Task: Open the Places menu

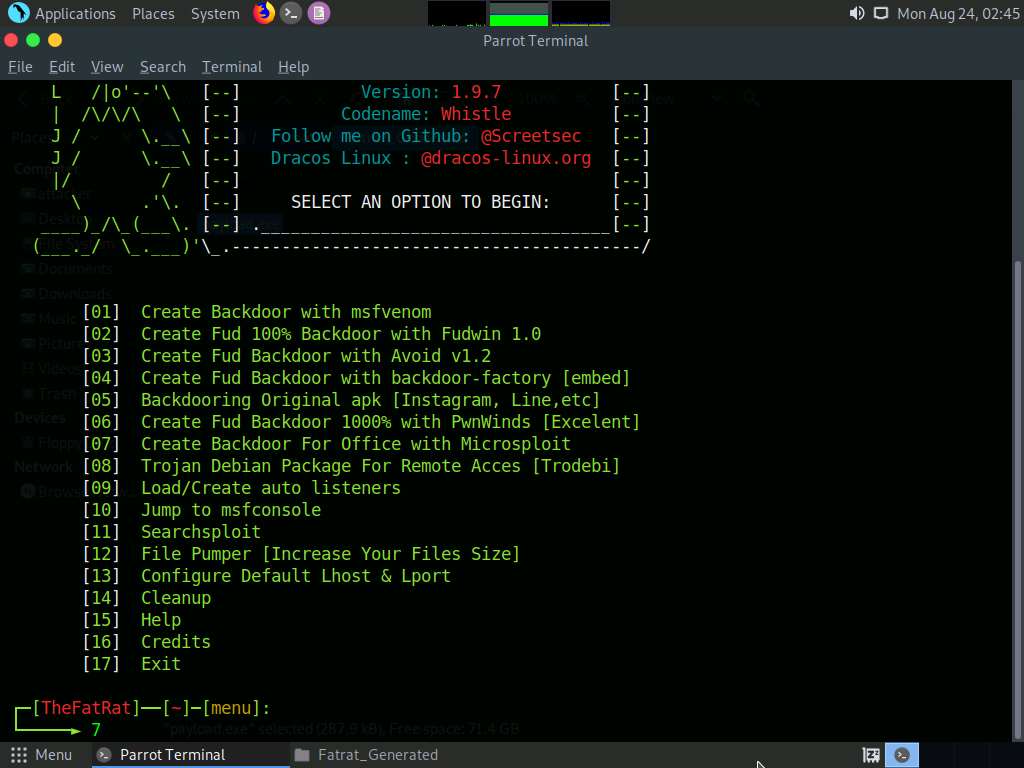Action: pyautogui.click(x=153, y=14)
